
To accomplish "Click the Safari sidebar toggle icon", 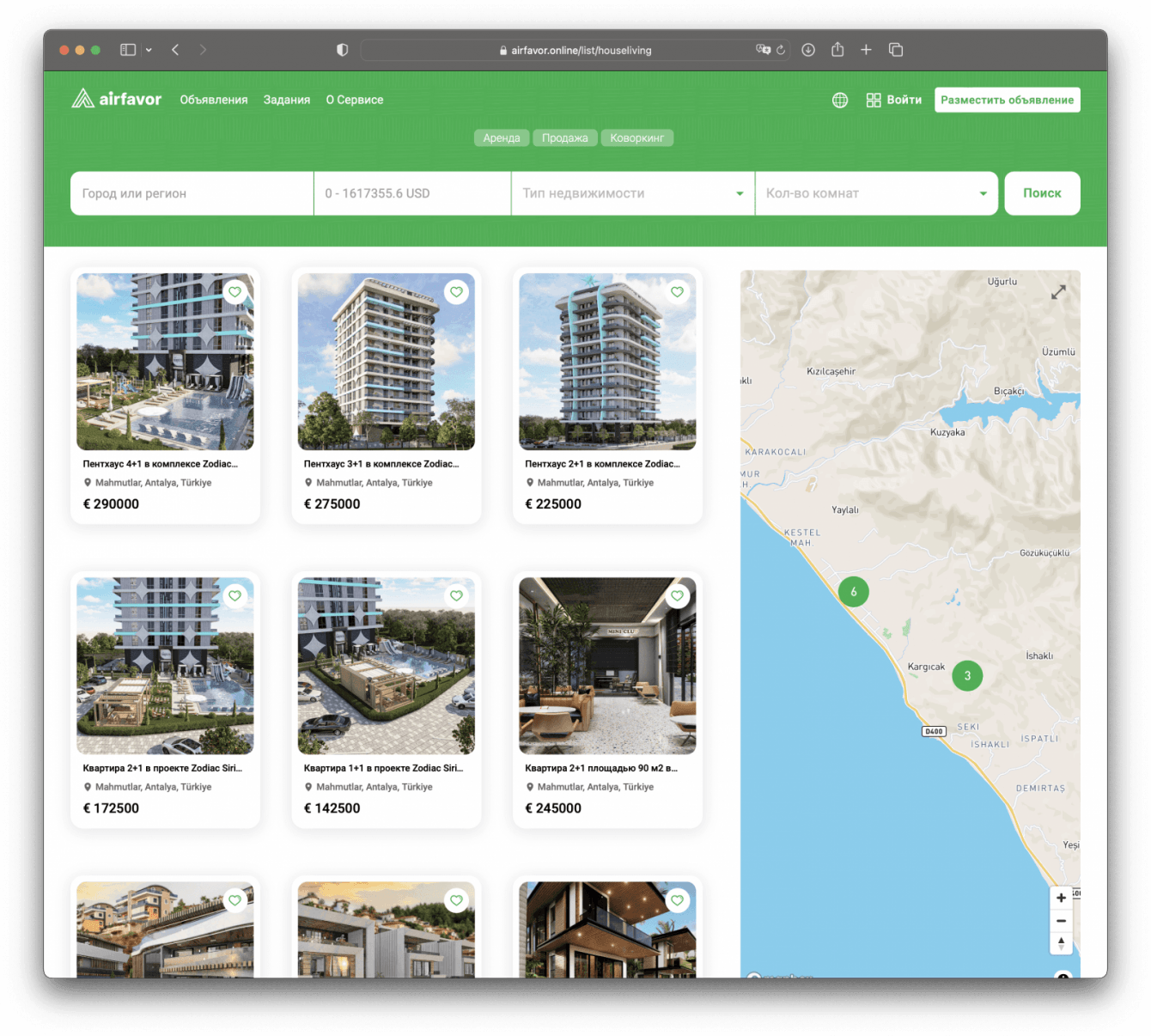I will click(128, 50).
